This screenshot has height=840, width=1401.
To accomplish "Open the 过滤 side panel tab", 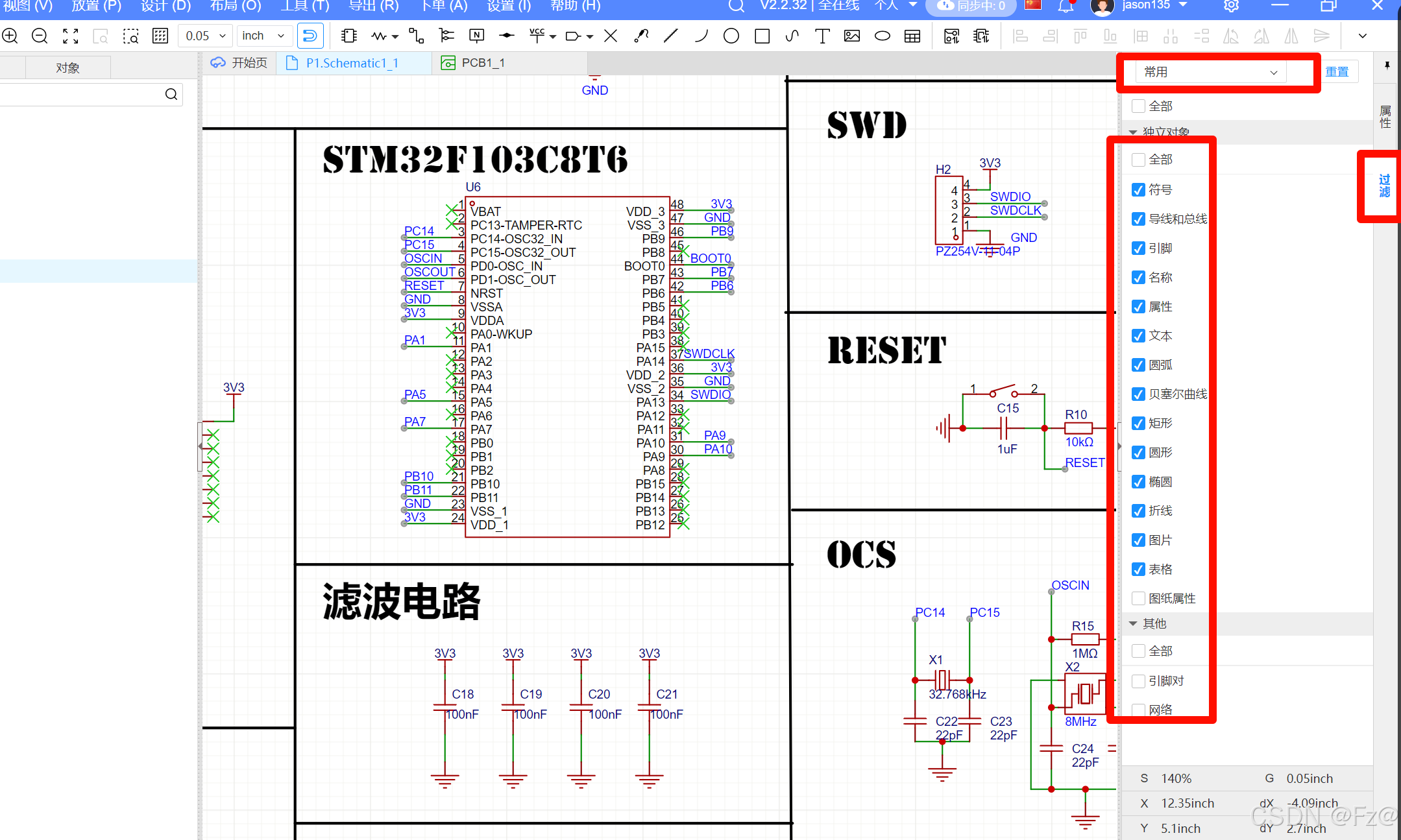I will pos(1384,186).
